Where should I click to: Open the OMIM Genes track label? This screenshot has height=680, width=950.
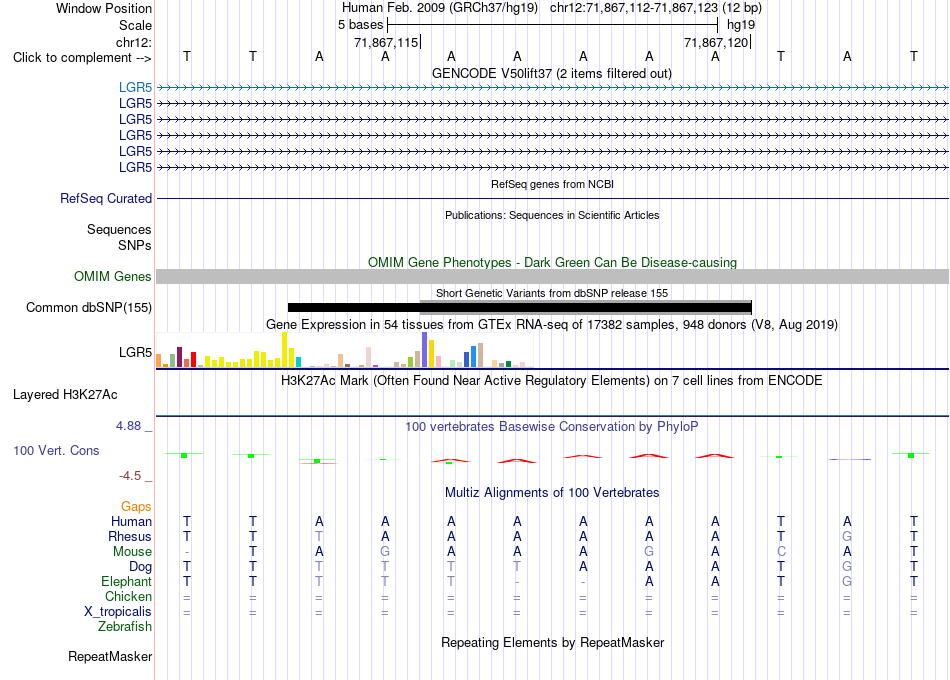click(112, 276)
